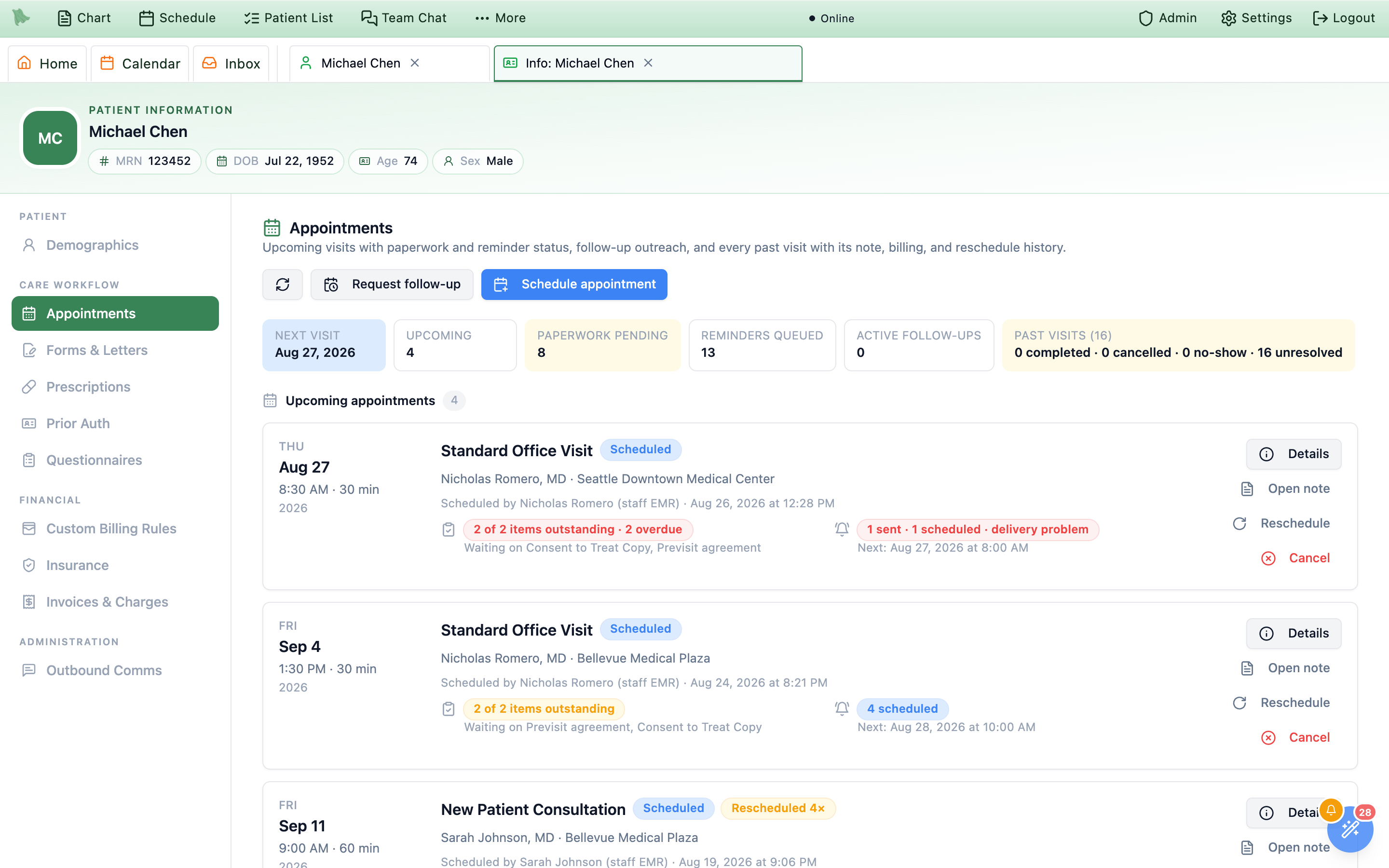The image size is (1389, 868).
Task: Click the green bird app logo
Action: point(21,17)
